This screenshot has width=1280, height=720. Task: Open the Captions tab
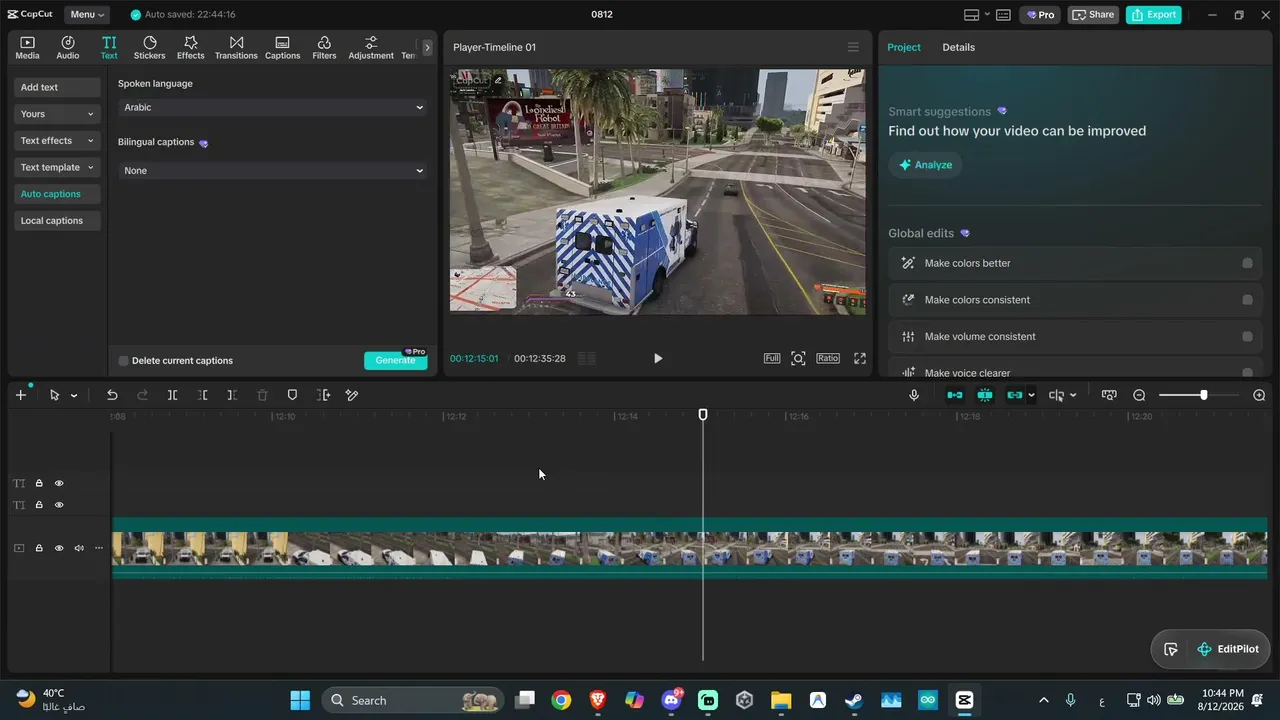[282, 47]
